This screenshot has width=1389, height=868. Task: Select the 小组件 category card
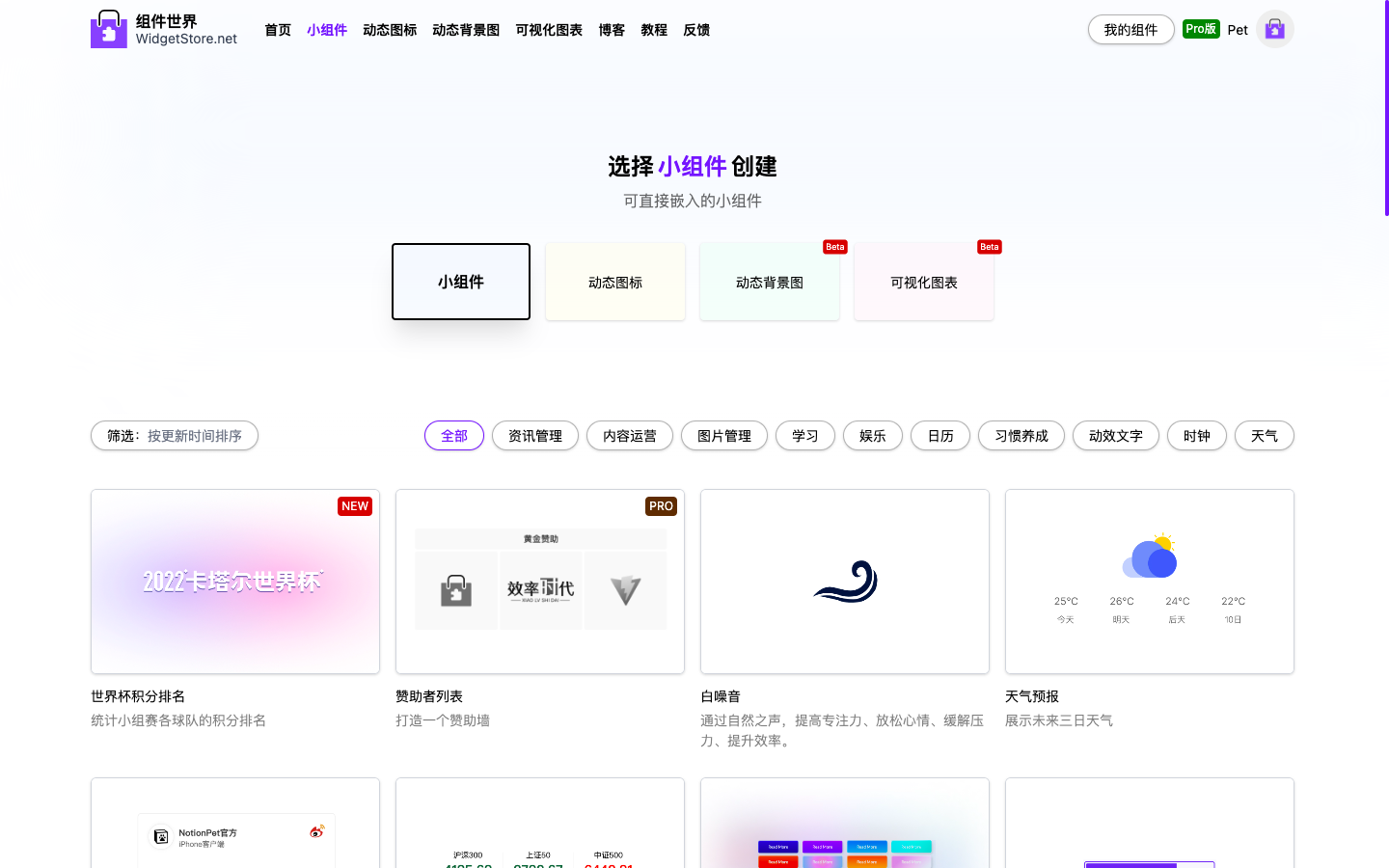(461, 282)
